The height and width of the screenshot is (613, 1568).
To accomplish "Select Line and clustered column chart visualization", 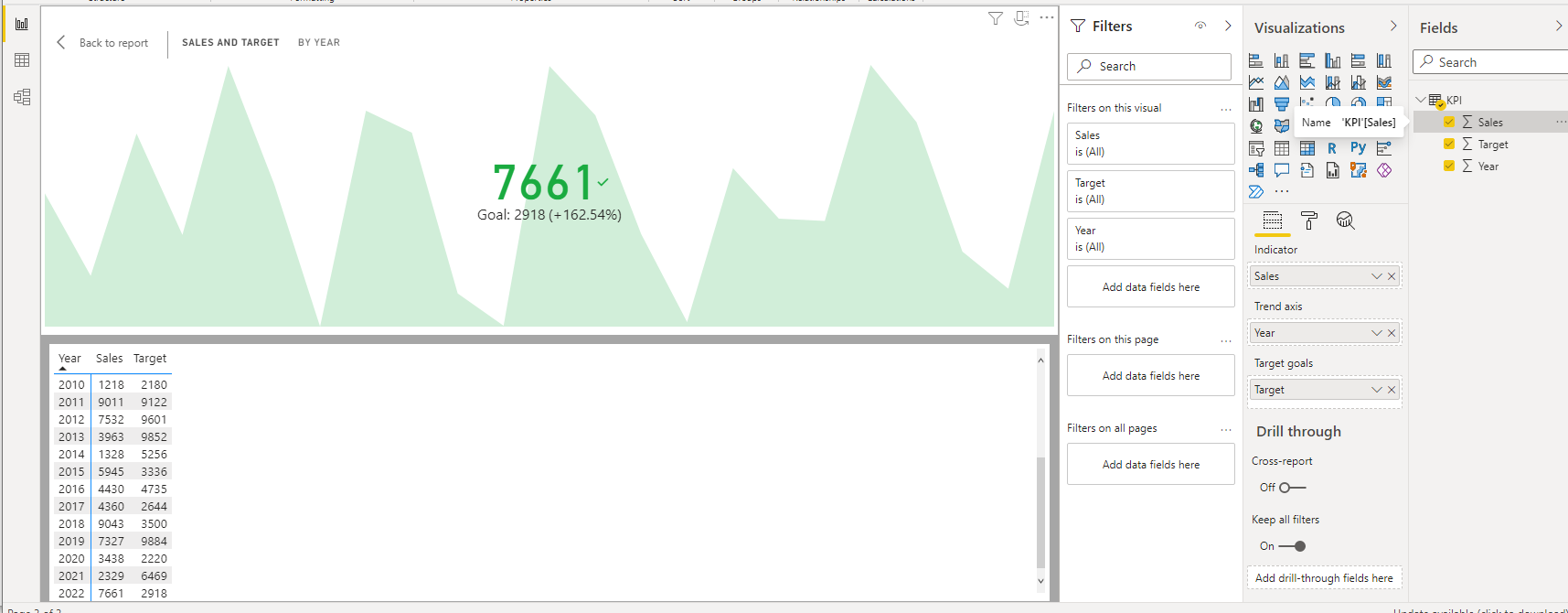I will (x=1359, y=82).
